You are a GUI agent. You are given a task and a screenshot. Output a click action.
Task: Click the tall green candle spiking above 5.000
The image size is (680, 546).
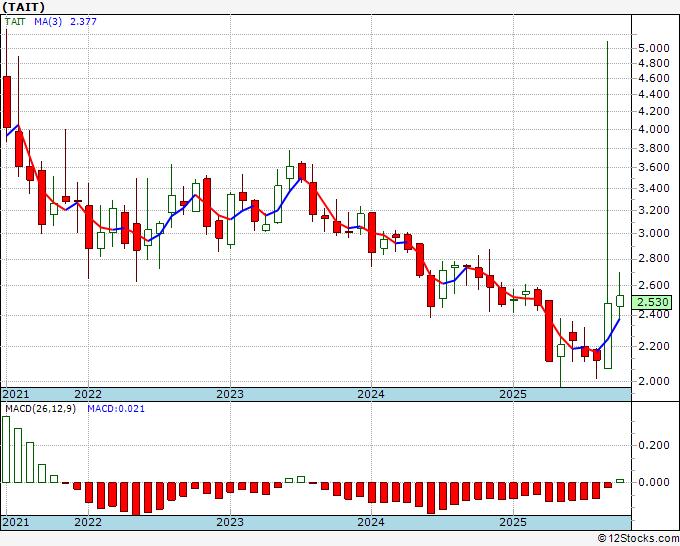click(608, 336)
